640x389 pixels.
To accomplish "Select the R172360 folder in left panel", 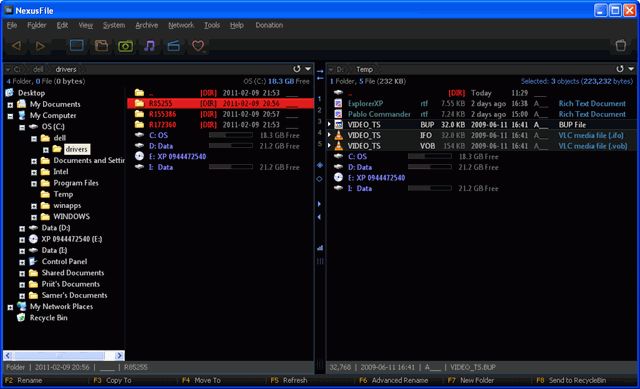I will click(220, 124).
